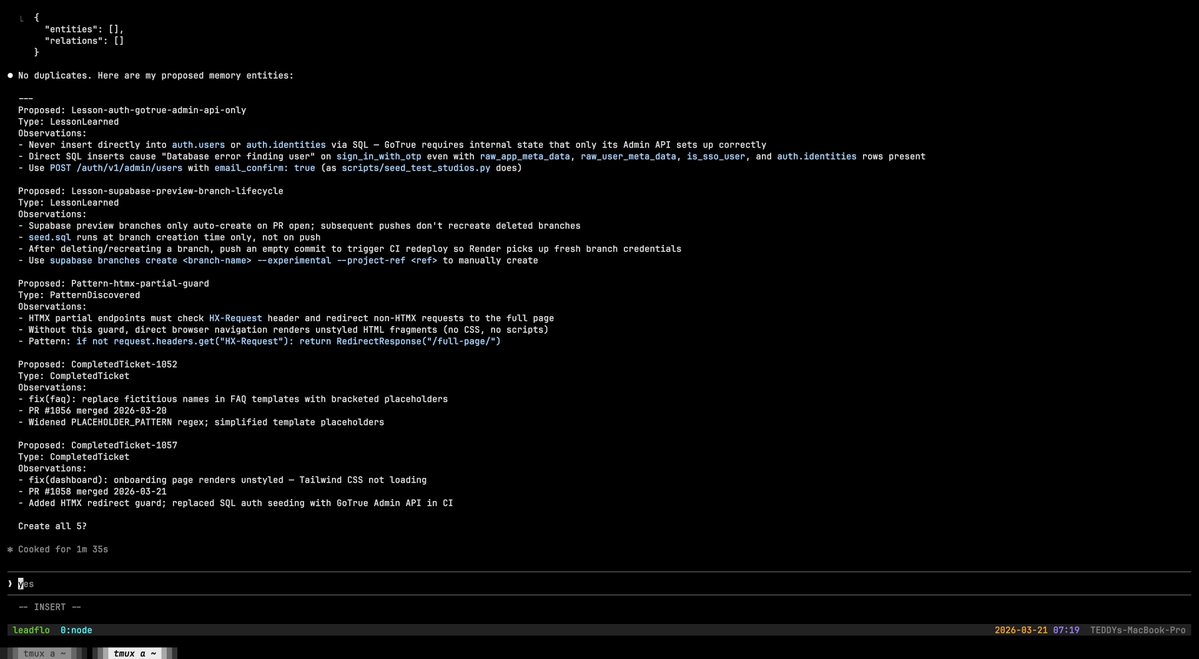Image resolution: width=1199 pixels, height=659 pixels.
Task: Click the "Cooked for 1m 35s" status line
Action: tap(57, 549)
